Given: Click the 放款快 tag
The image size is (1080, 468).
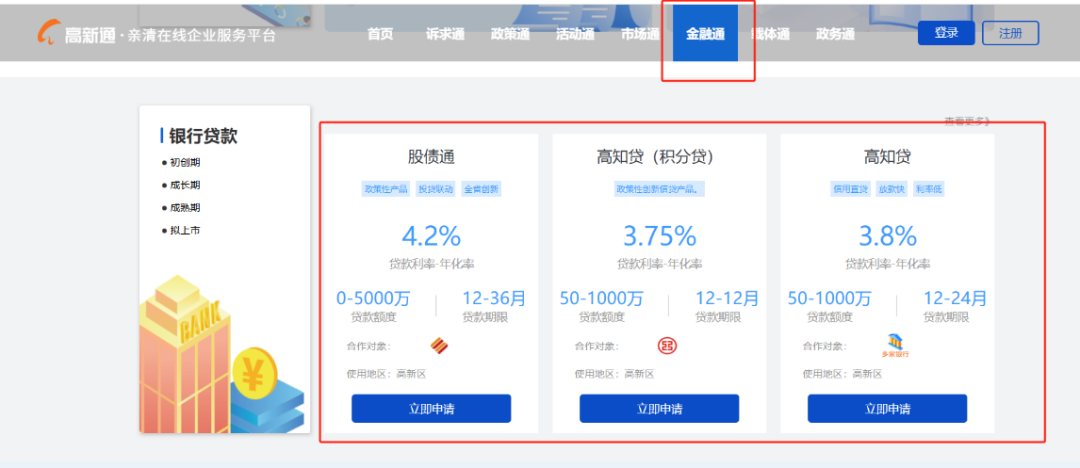Looking at the screenshot, I should [x=892, y=189].
